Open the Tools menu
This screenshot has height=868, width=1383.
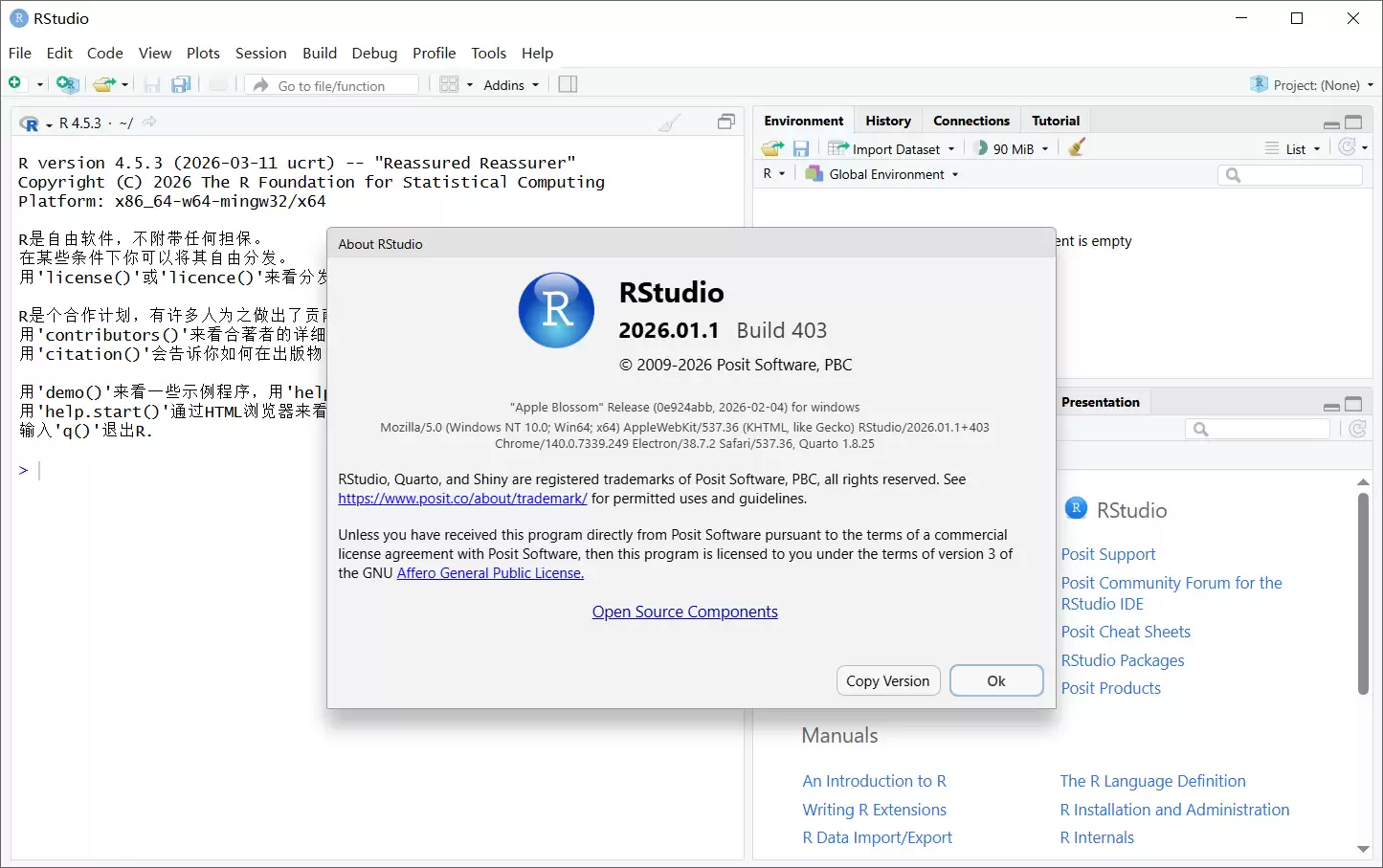489,53
